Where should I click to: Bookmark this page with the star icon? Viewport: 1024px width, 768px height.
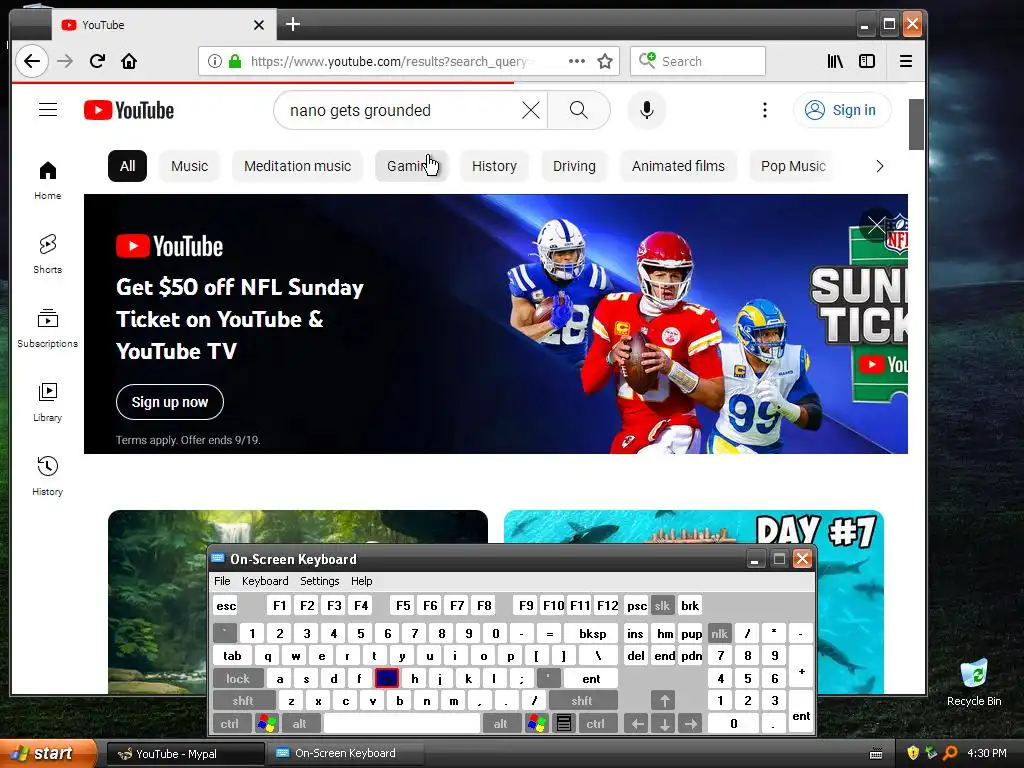[x=605, y=61]
